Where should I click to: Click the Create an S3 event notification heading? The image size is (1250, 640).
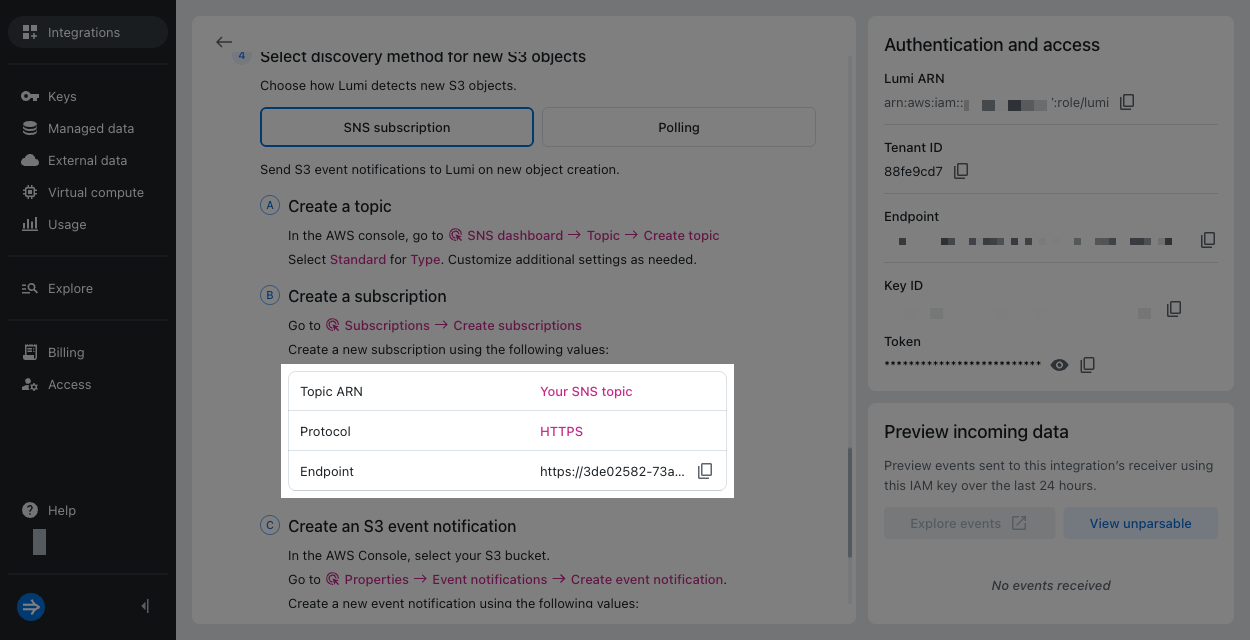point(402,526)
